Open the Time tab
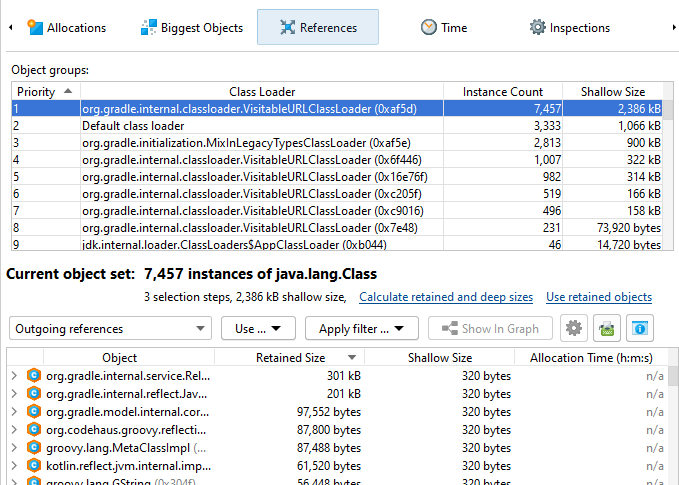 pos(444,27)
